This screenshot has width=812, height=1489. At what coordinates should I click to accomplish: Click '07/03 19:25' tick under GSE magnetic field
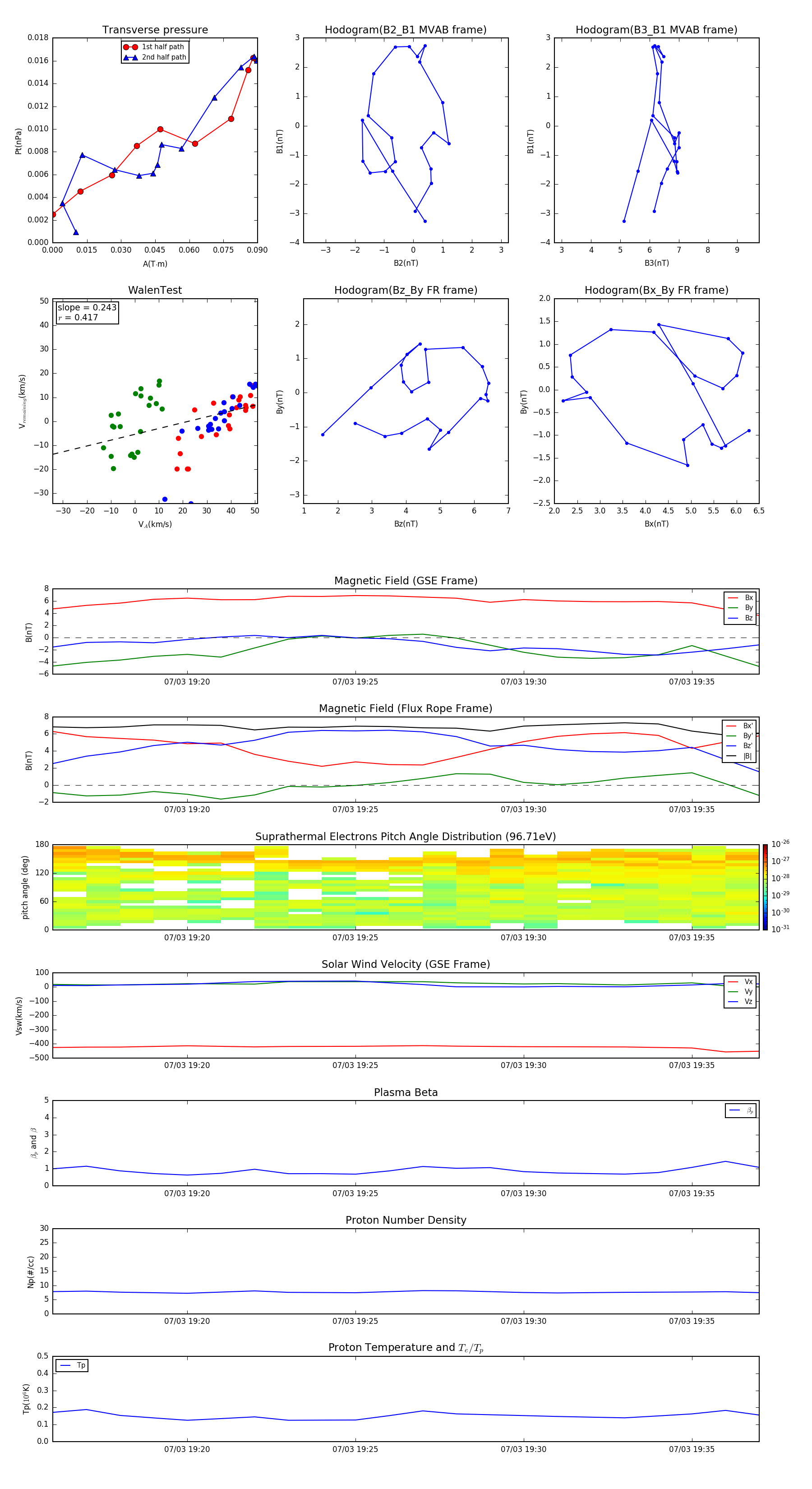click(x=355, y=682)
